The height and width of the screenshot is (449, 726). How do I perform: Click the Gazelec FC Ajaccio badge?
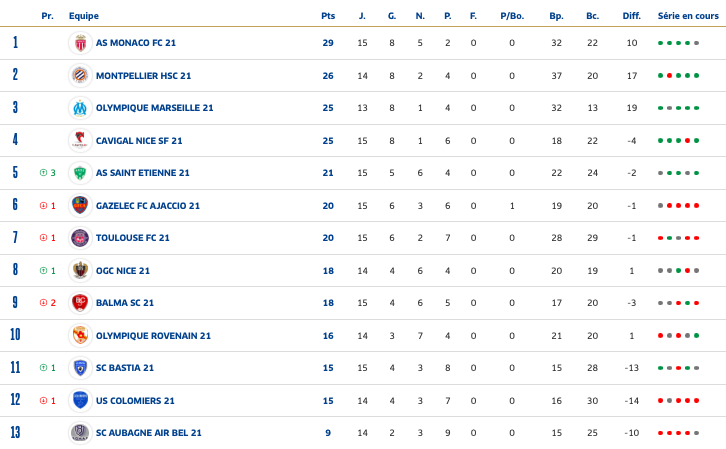click(x=80, y=205)
